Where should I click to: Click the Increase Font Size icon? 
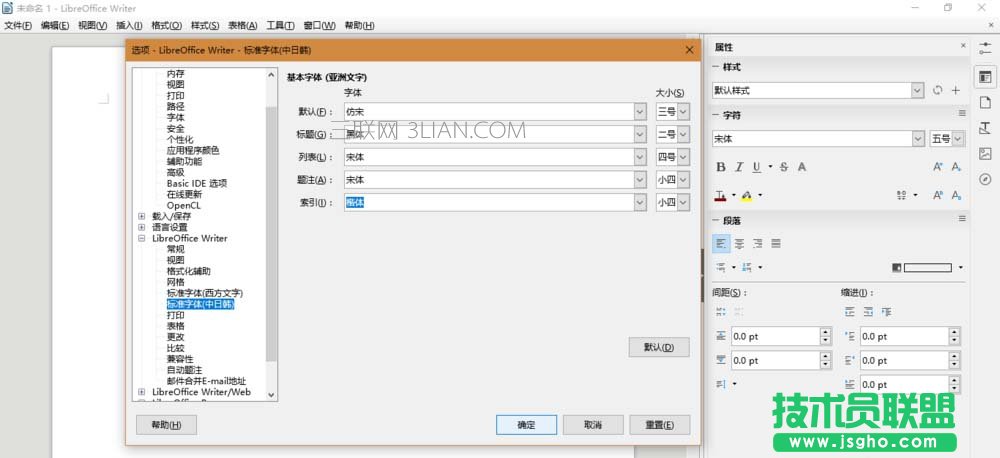[938, 167]
